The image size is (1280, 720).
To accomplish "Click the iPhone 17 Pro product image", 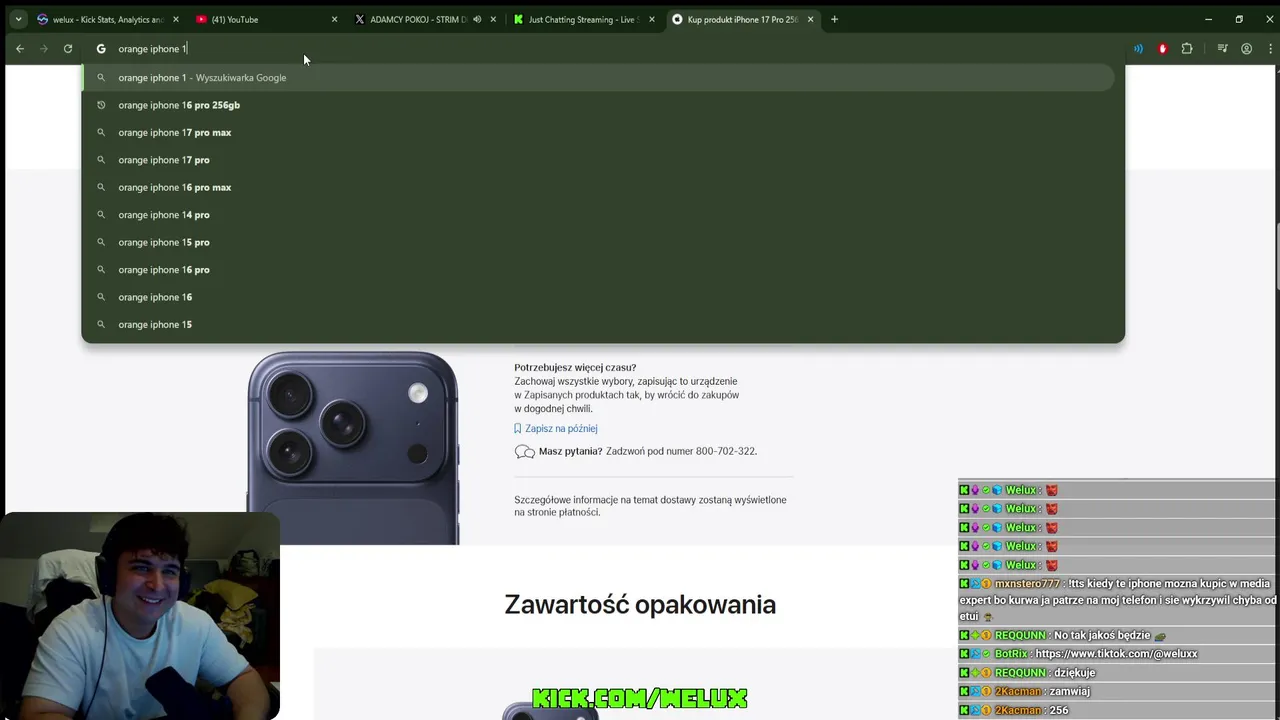I will pyautogui.click(x=353, y=446).
